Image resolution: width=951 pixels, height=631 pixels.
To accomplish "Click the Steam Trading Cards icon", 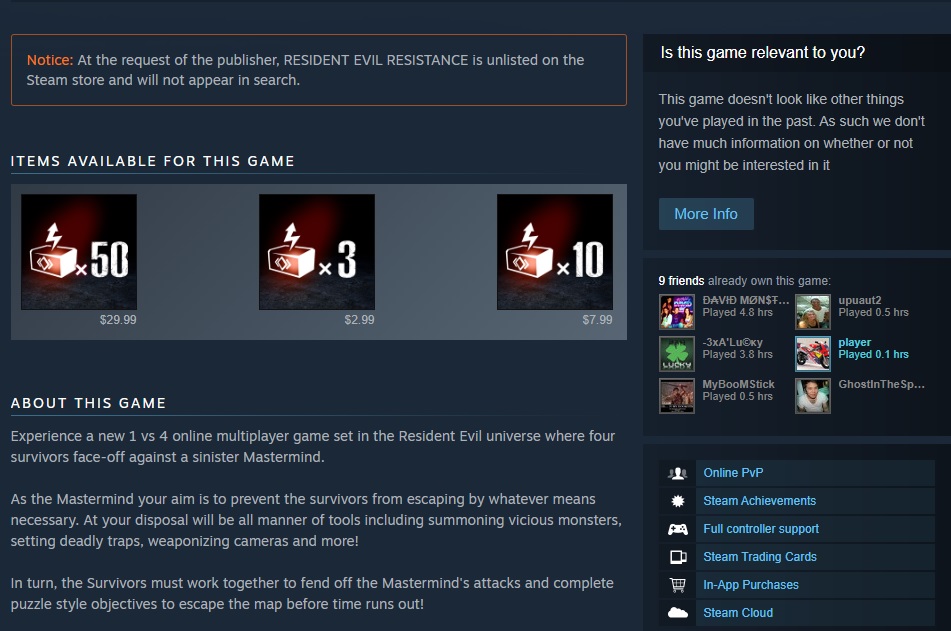I will coord(677,557).
